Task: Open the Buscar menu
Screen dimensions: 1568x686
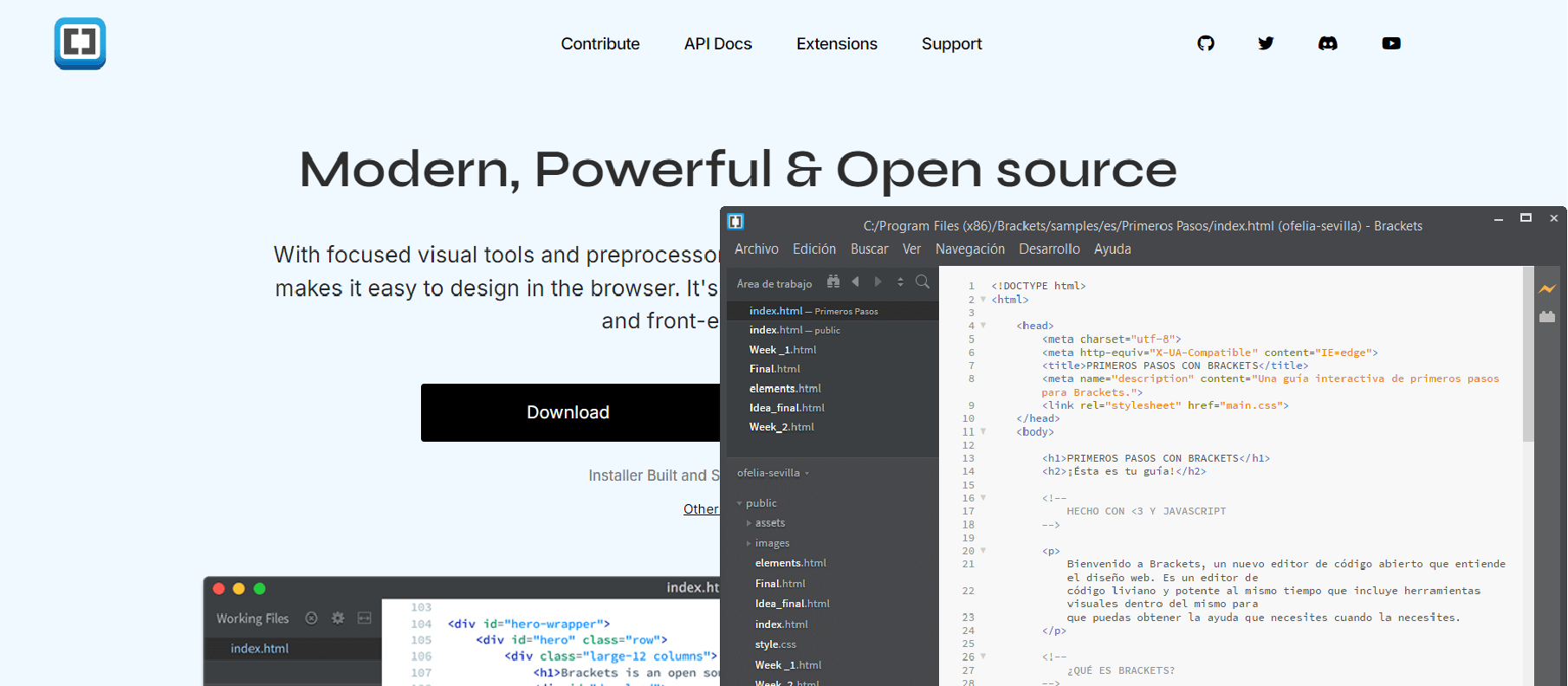Action: click(870, 249)
